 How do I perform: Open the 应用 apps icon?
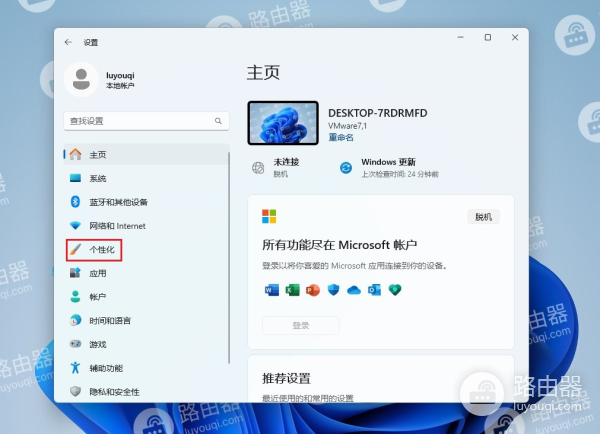pos(75,273)
